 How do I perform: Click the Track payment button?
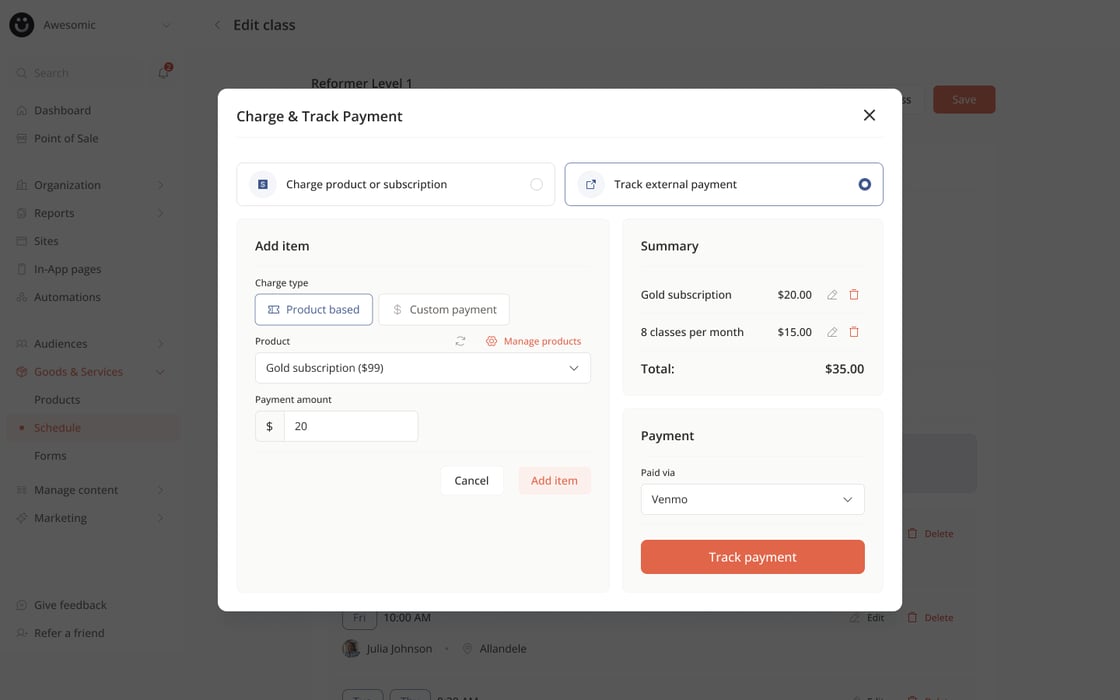(x=752, y=556)
